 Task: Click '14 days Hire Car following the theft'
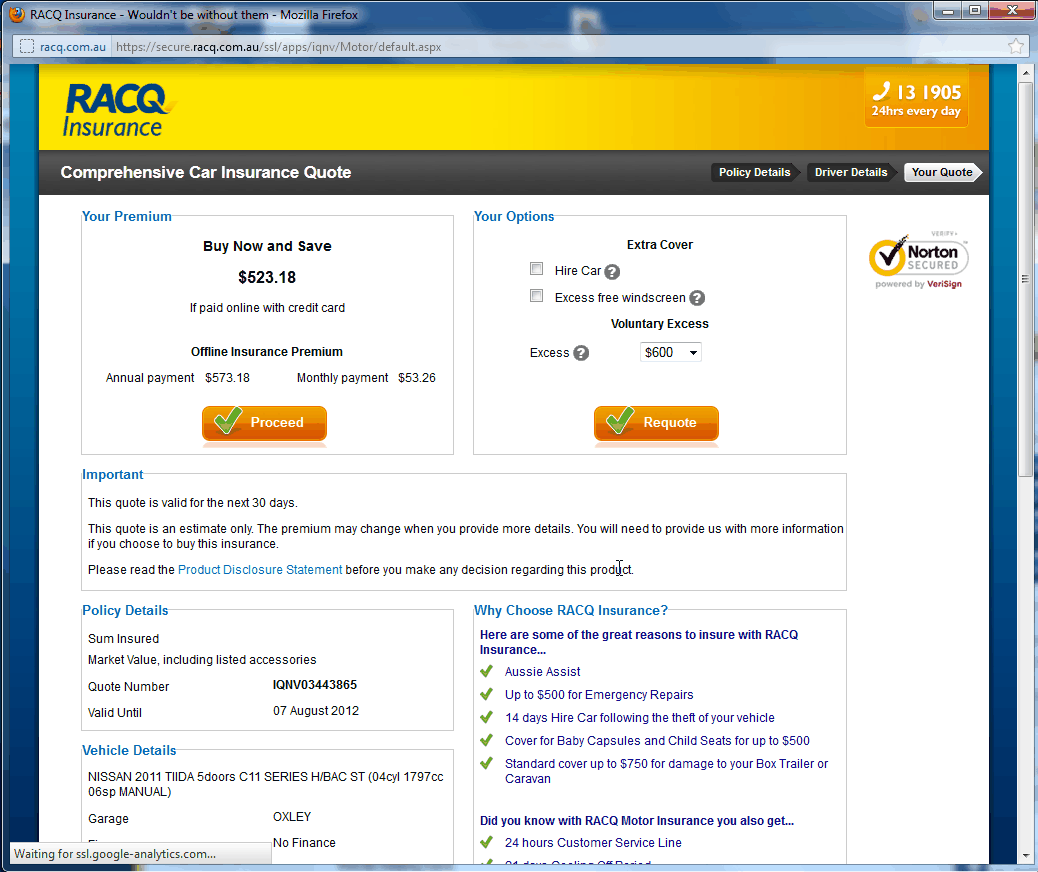[639, 718]
